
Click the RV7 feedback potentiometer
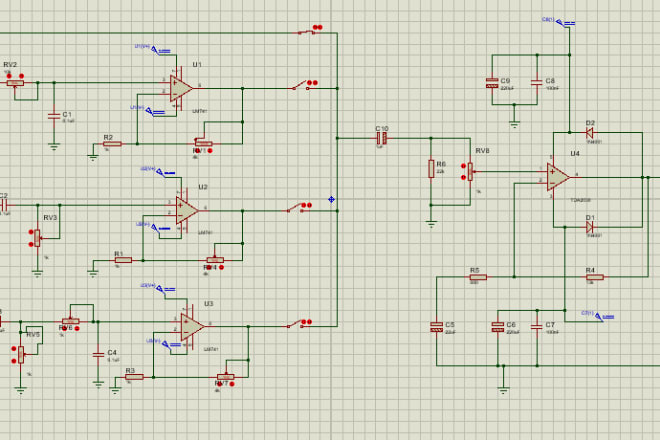tap(226, 376)
